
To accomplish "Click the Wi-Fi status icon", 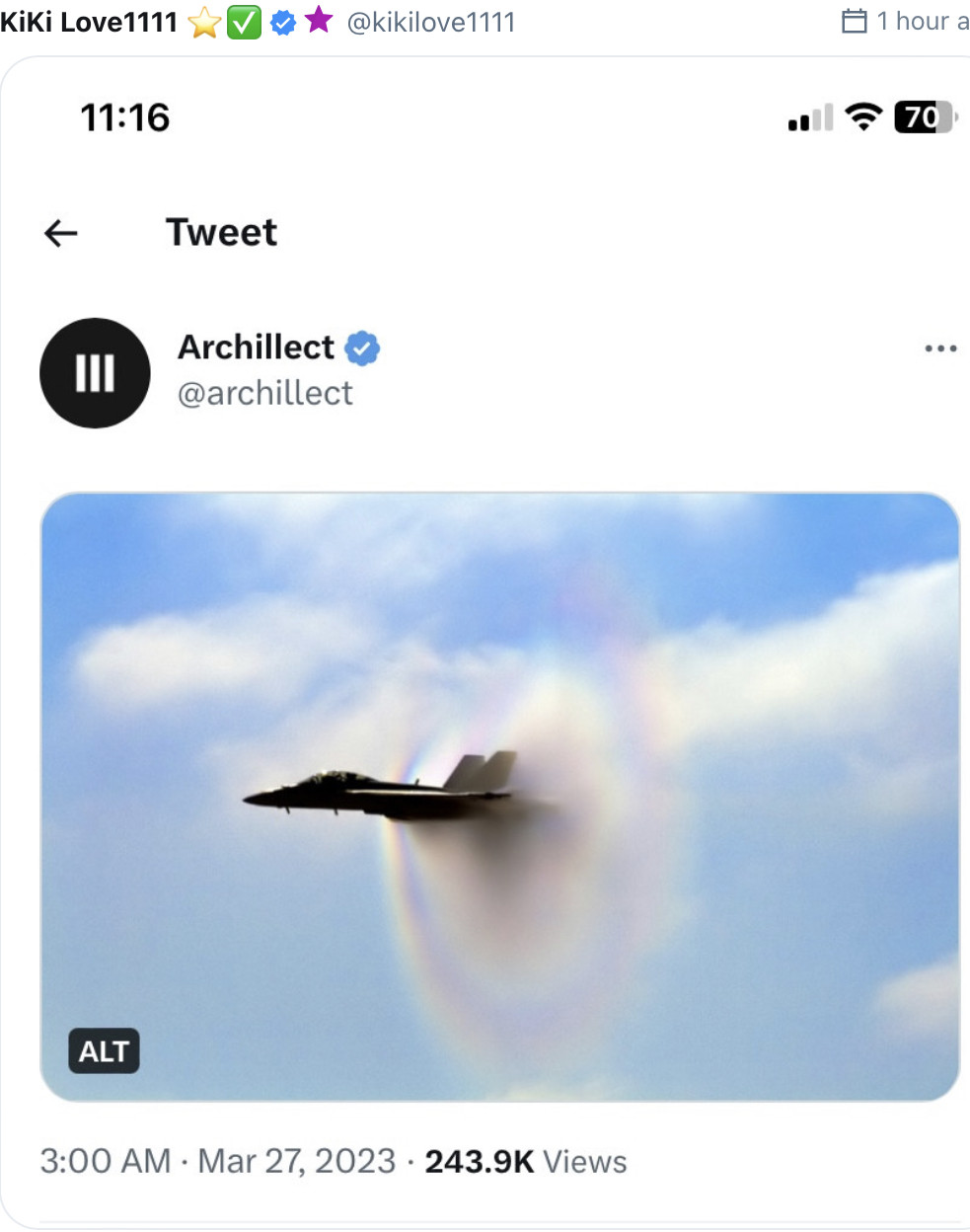I will click(x=863, y=117).
